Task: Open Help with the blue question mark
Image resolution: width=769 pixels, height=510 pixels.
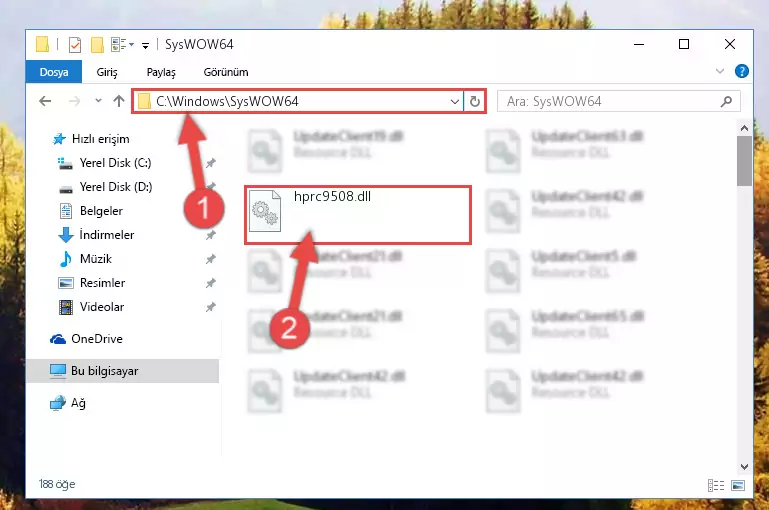Action: [742, 72]
